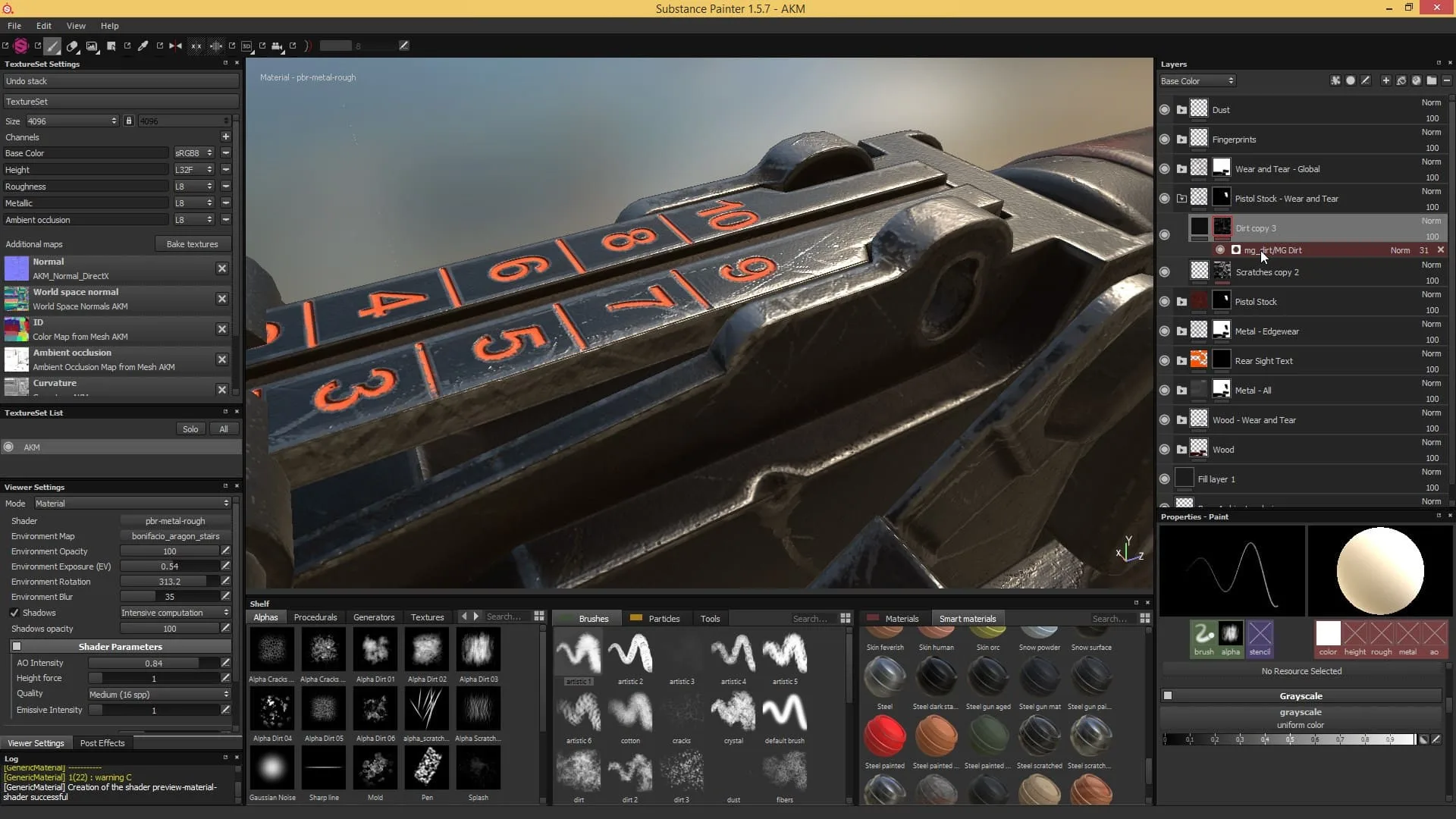Click the add layer plus icon in Layers panel
This screenshot has width=1456, height=819.
(x=1385, y=80)
